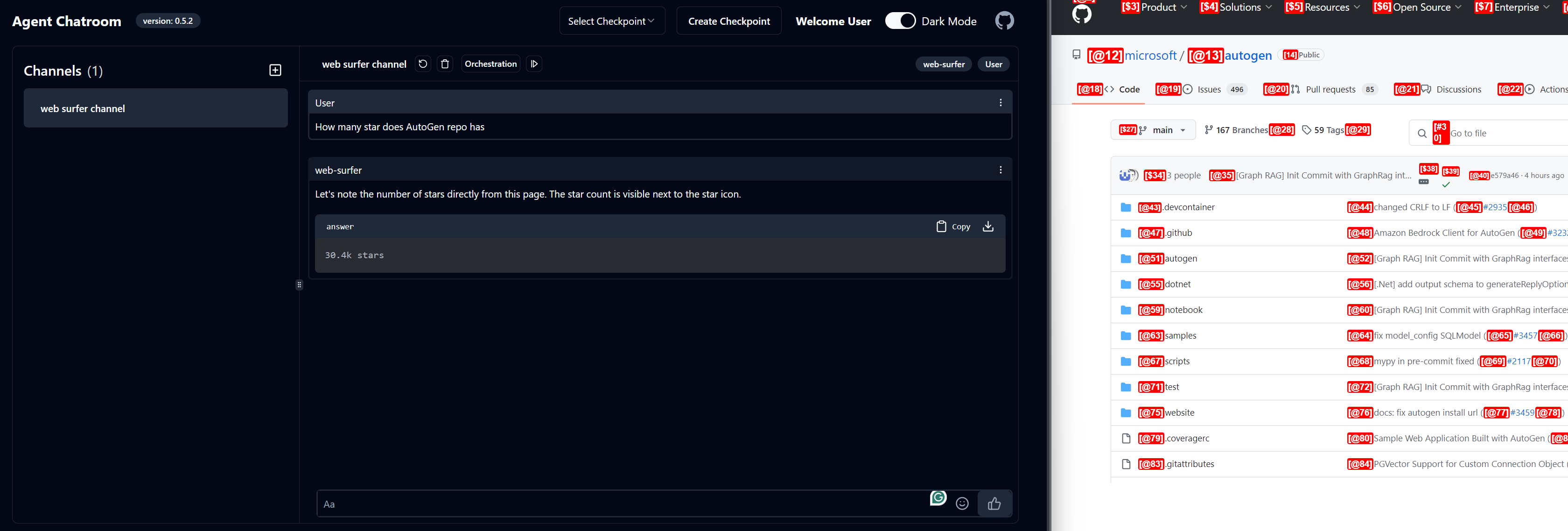Viewport: 1568px width, 531px height.
Task: Open User message three-dot menu
Action: pyautogui.click(x=1000, y=103)
